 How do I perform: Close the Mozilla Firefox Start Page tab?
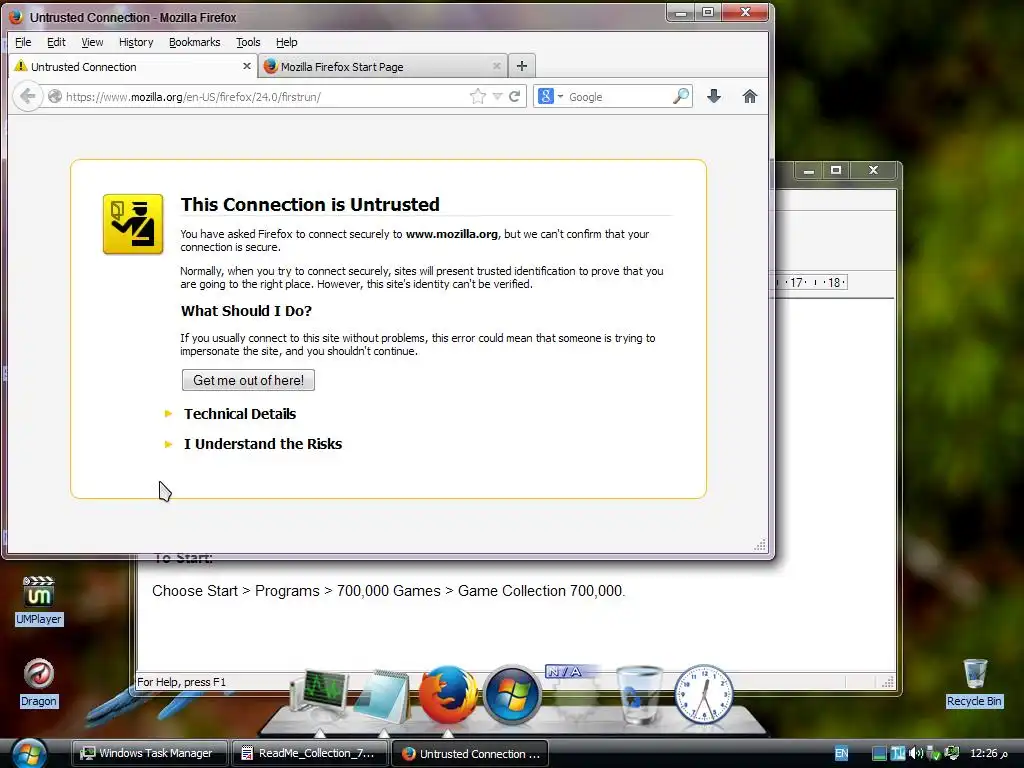coord(496,66)
